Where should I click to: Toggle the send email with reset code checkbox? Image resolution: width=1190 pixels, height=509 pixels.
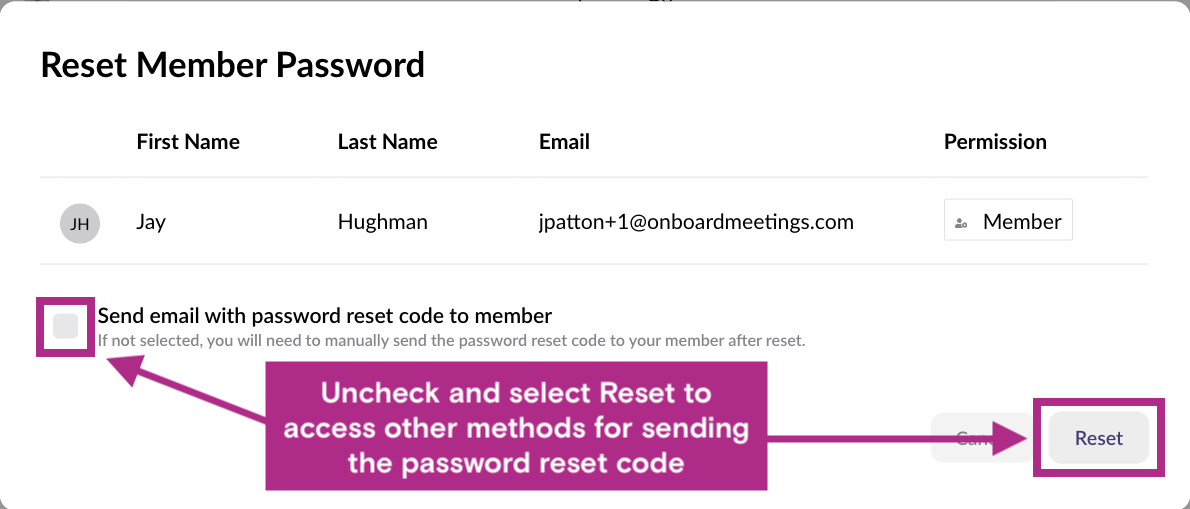coord(66,325)
